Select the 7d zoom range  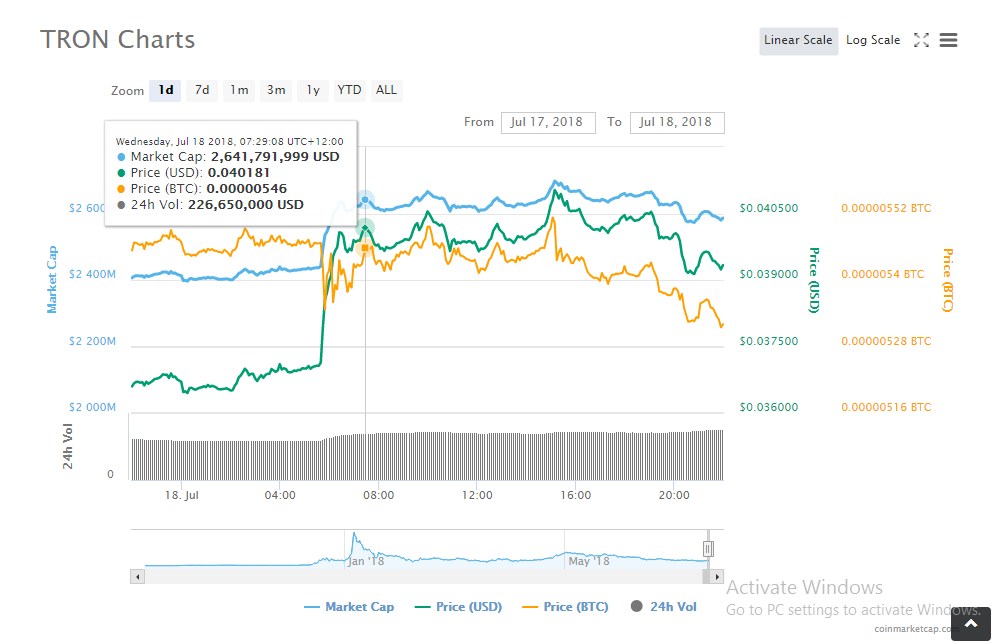[202, 90]
